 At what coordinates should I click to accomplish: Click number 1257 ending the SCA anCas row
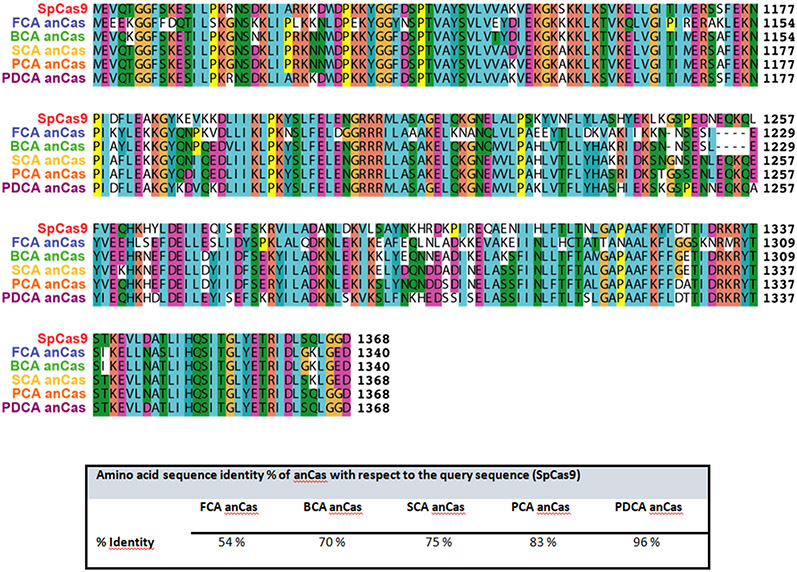tap(778, 160)
